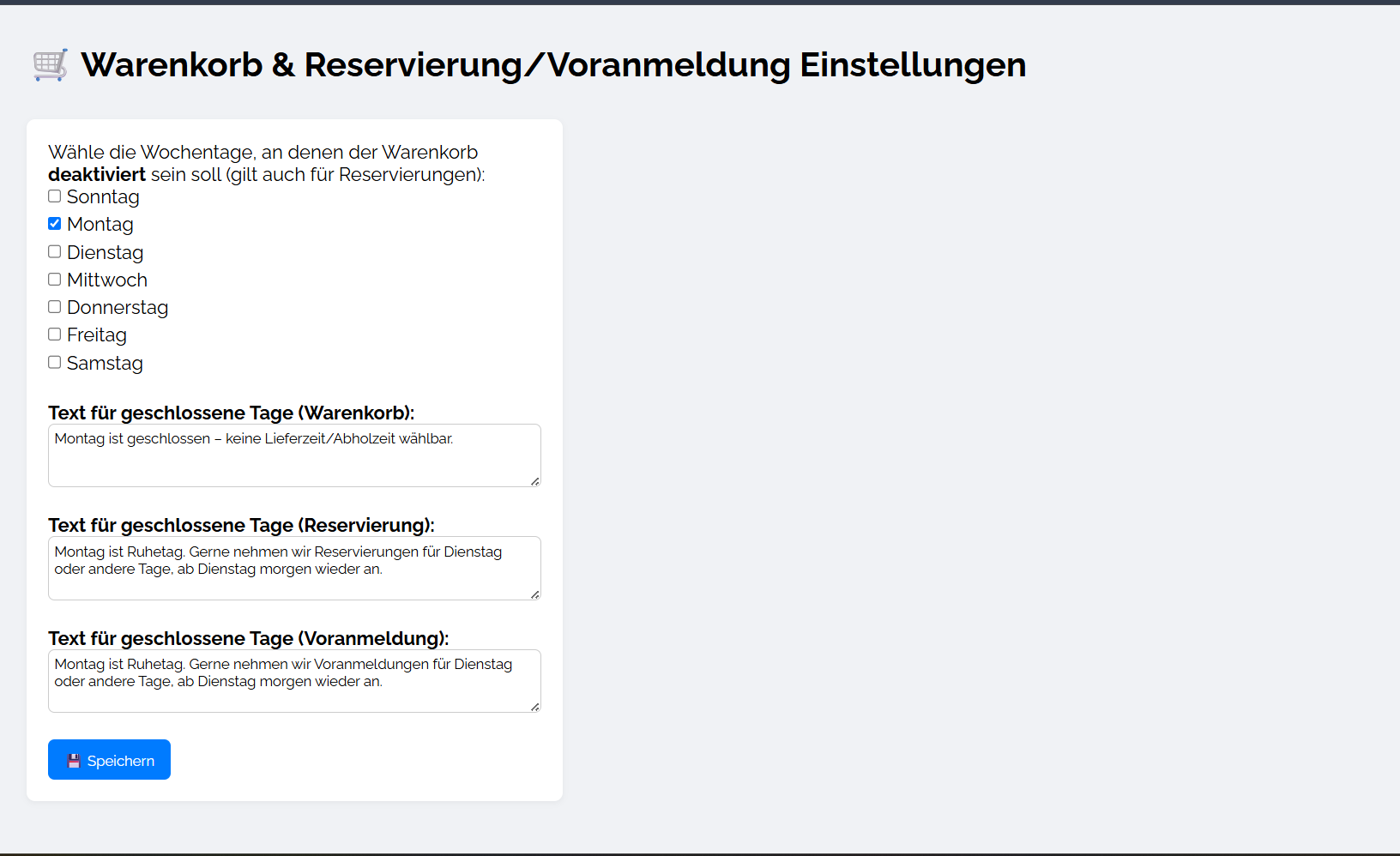Image resolution: width=1400 pixels, height=856 pixels.
Task: Click the Donnerstag label text
Action: (x=118, y=308)
